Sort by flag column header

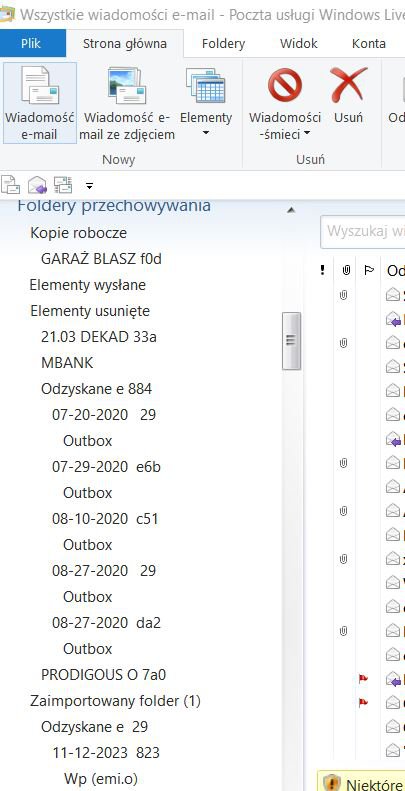click(x=369, y=271)
